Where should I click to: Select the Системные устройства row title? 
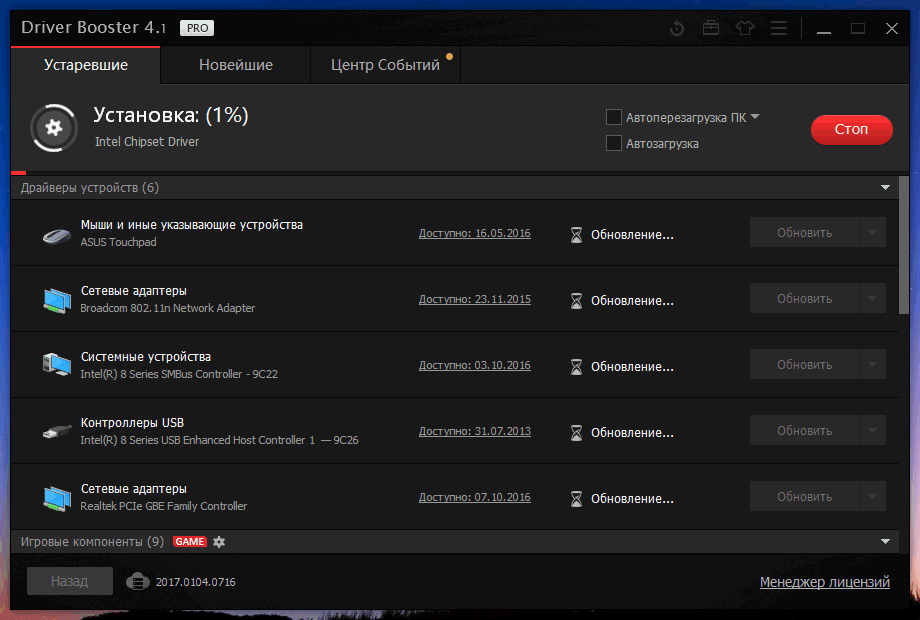[x=146, y=357]
